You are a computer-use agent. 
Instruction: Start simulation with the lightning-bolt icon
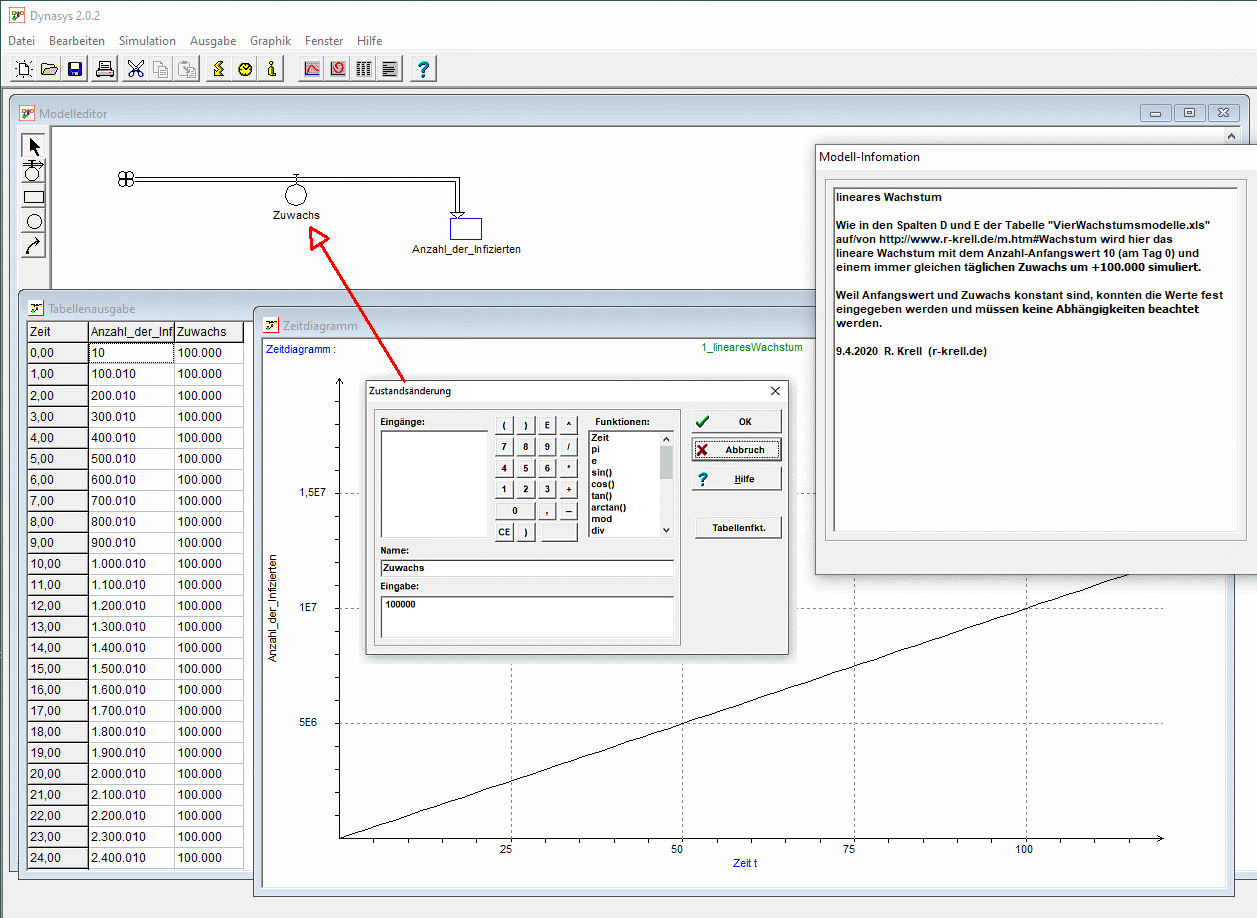coord(219,69)
